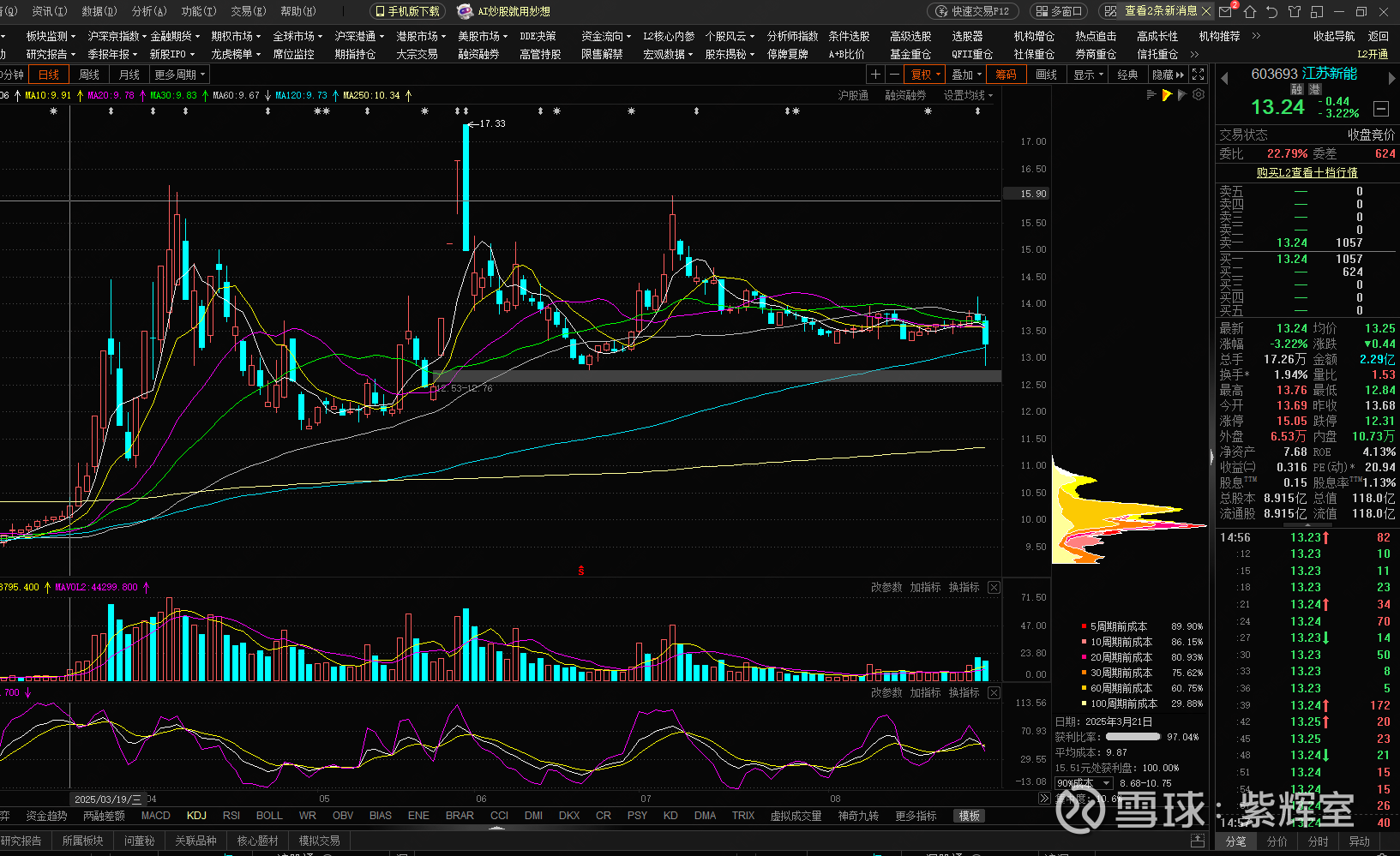Open 叠加 overlay dropdown

(x=966, y=75)
